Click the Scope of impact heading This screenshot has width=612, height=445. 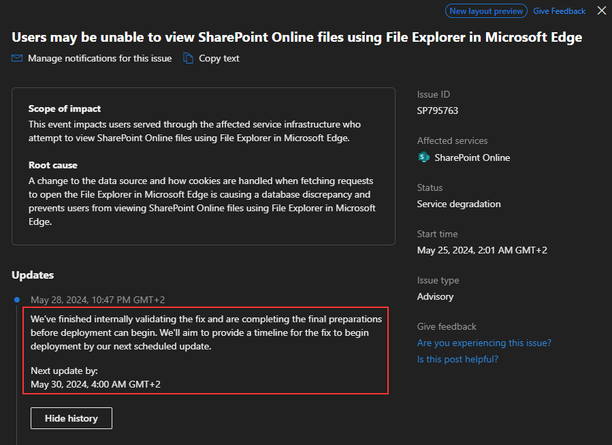point(64,109)
